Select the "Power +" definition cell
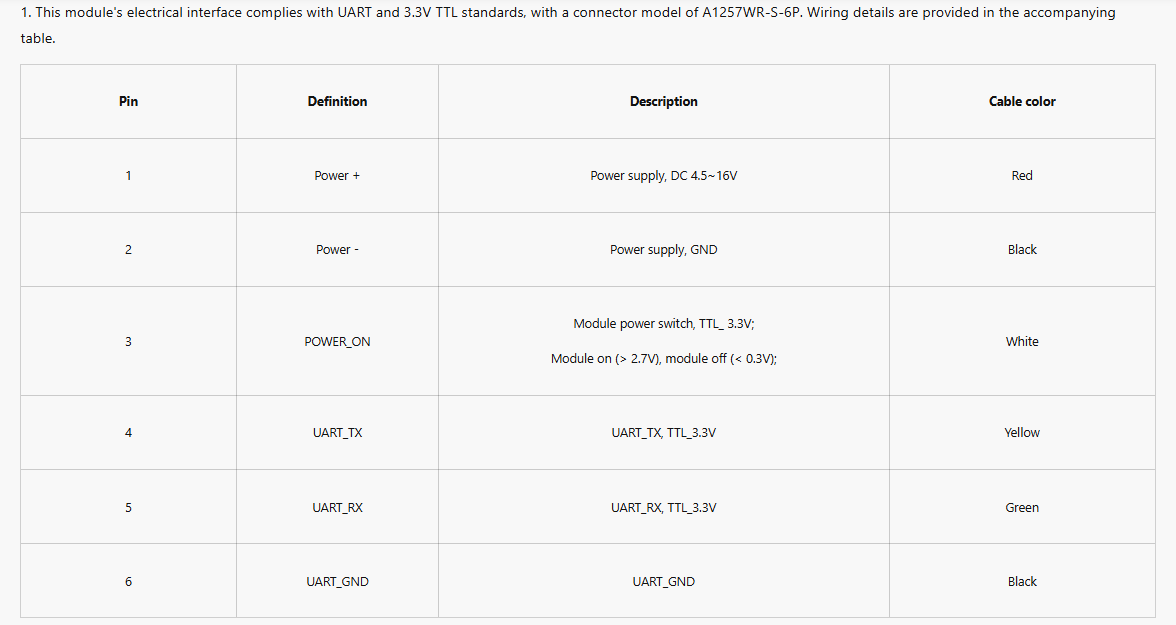Image resolution: width=1176 pixels, height=625 pixels. [337, 175]
